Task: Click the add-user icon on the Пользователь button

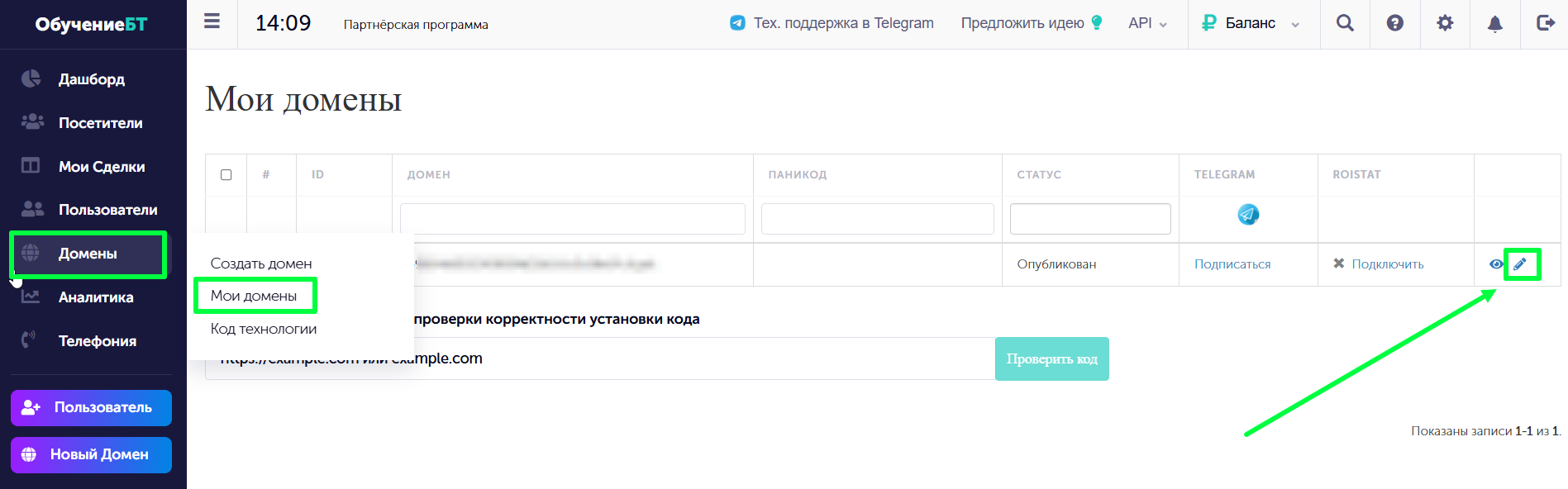Action: [31, 407]
